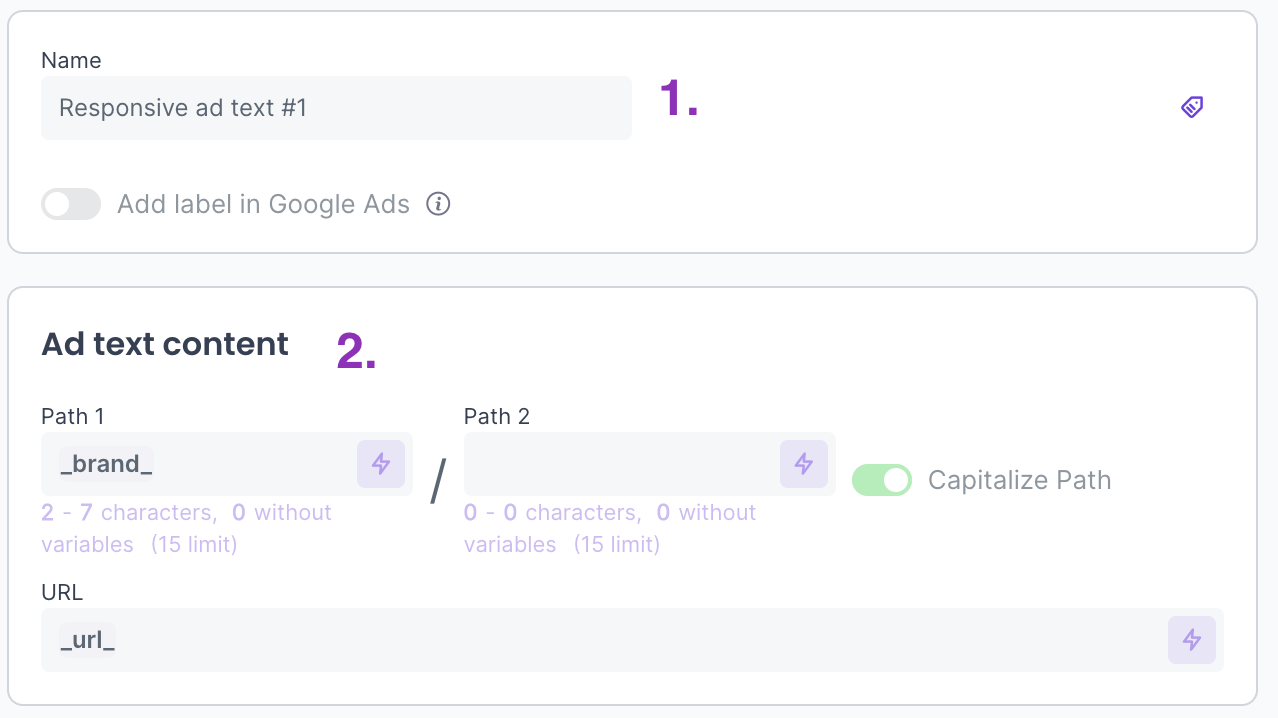Image resolution: width=1278 pixels, height=718 pixels.
Task: Click the Name field with Responsive ad text #1
Action: tap(335, 108)
